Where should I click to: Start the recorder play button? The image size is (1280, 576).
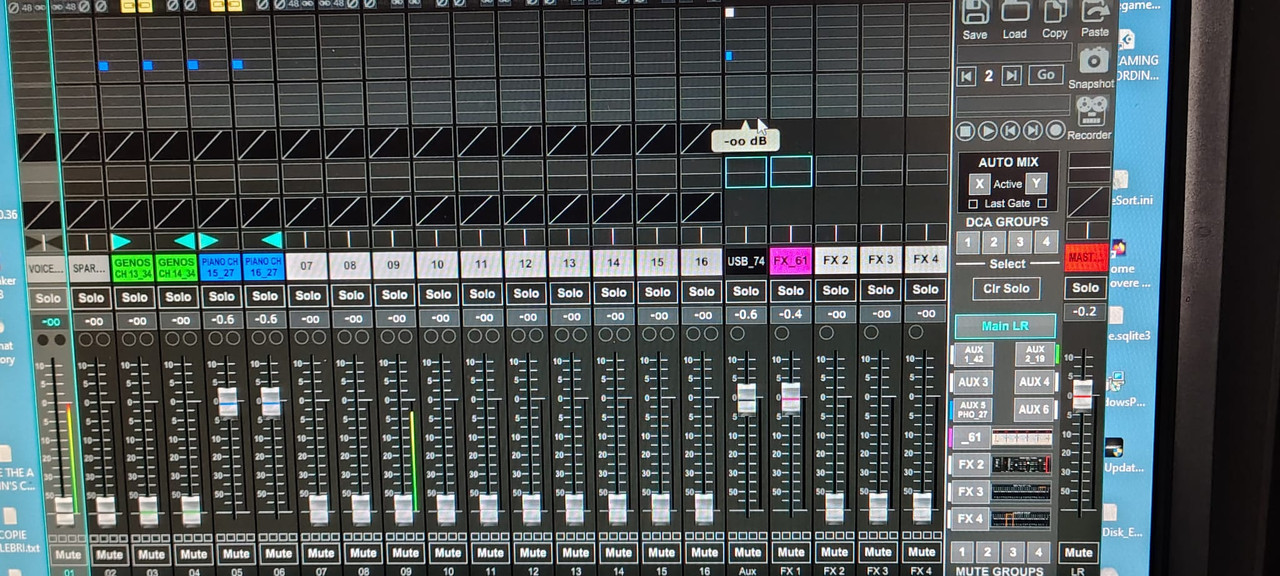pos(988,130)
